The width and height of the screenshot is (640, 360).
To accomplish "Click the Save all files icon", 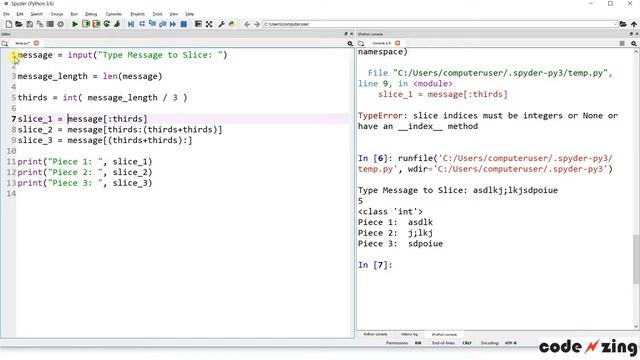I will pyautogui.click(x=40, y=24).
